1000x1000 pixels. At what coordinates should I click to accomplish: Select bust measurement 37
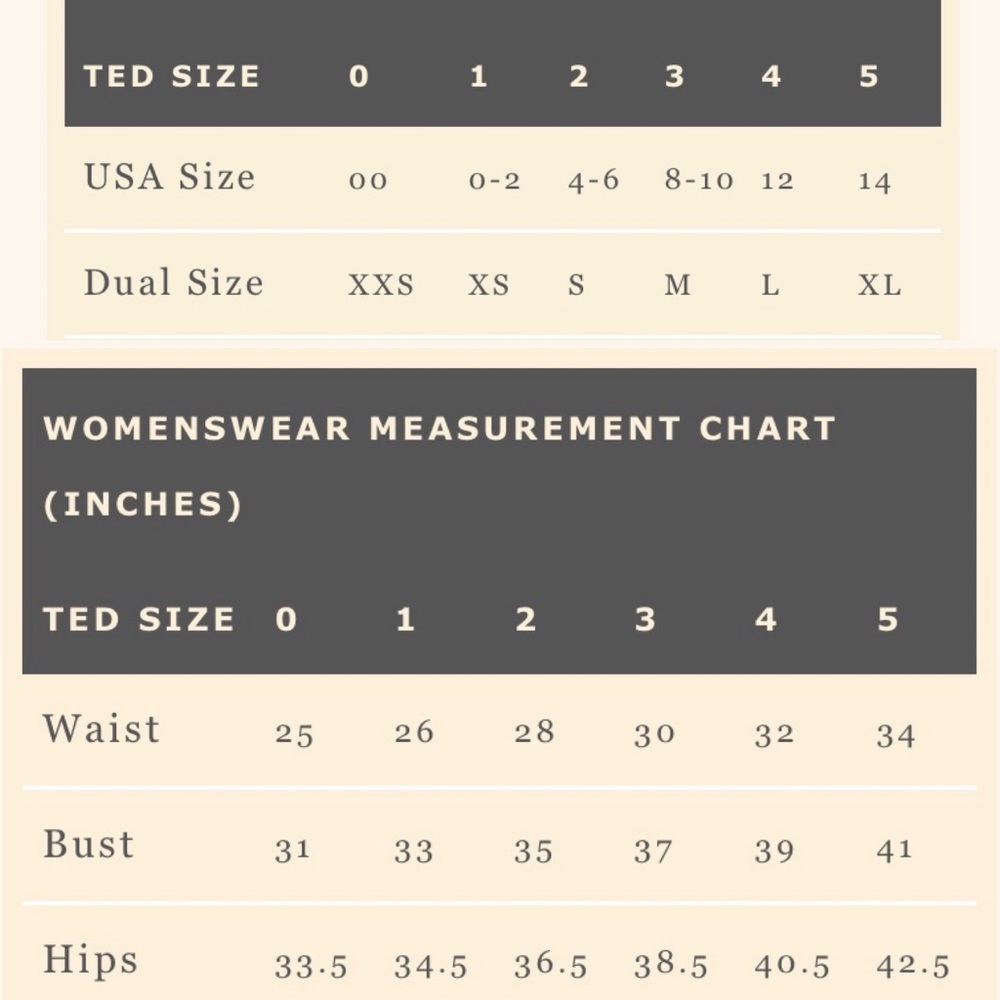653,851
